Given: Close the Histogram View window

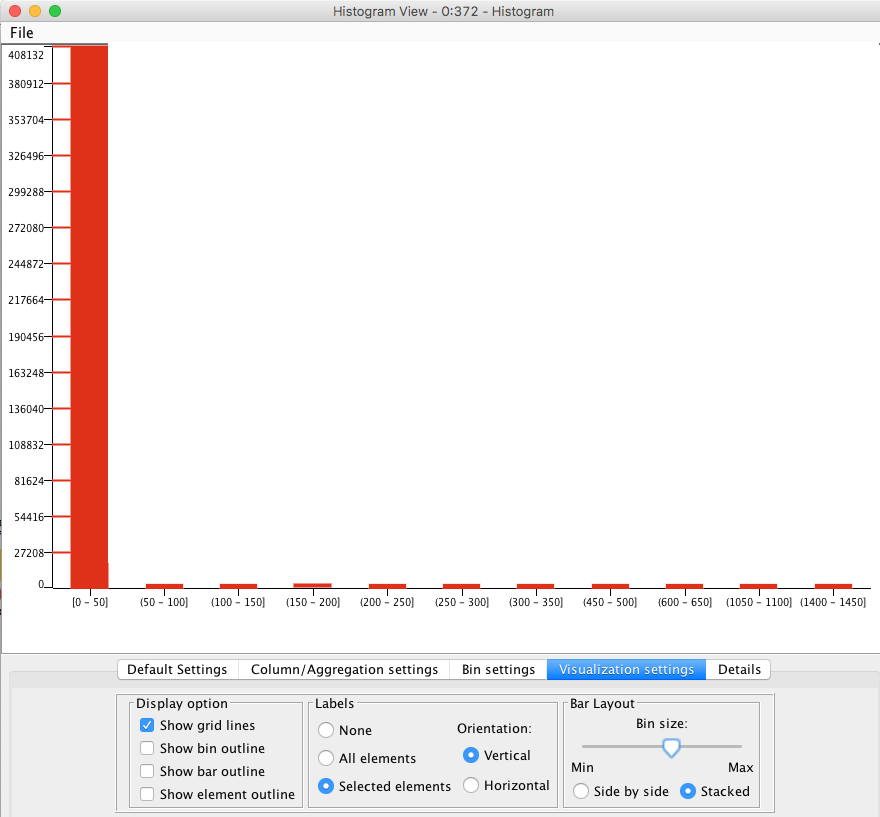Looking at the screenshot, I should coord(15,11).
